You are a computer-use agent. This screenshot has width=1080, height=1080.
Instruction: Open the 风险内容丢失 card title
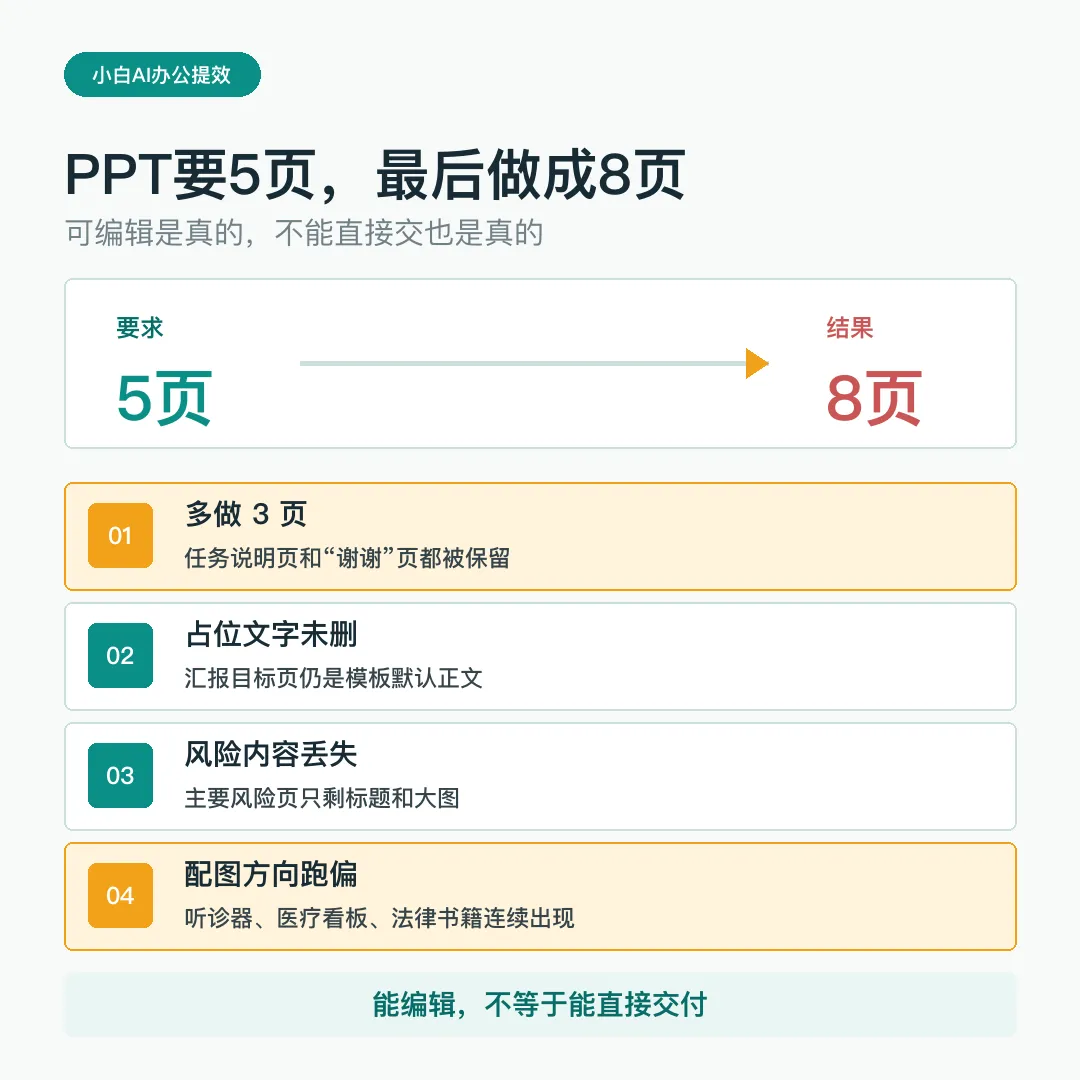coord(271,754)
